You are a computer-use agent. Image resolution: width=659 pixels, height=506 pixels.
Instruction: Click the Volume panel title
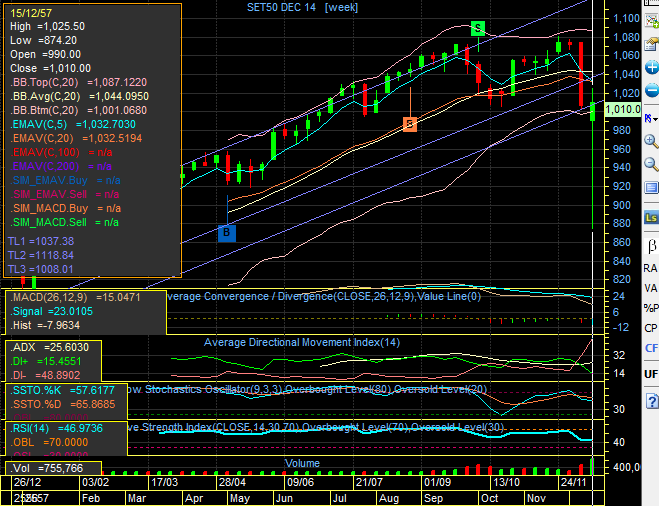302,463
